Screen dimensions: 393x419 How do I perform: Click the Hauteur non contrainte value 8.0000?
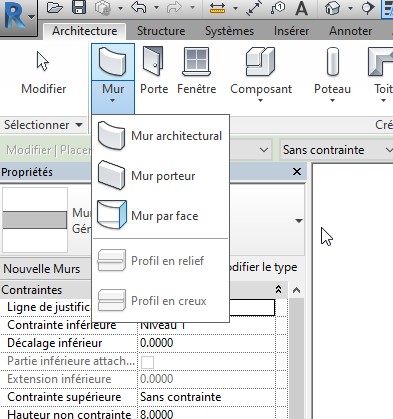(206, 414)
